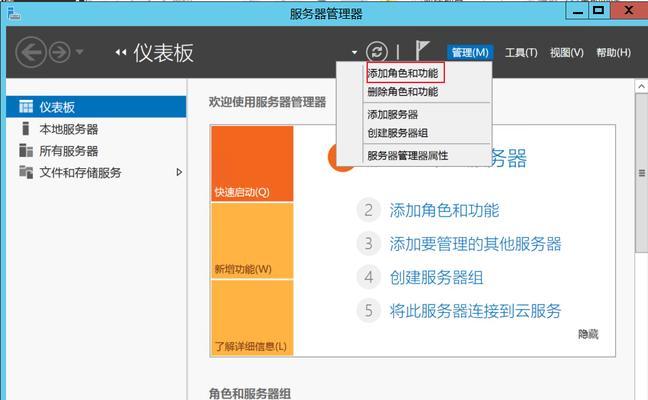Click the 仪表板 header title
Viewport: 648px width, 400px height.
tap(163, 53)
